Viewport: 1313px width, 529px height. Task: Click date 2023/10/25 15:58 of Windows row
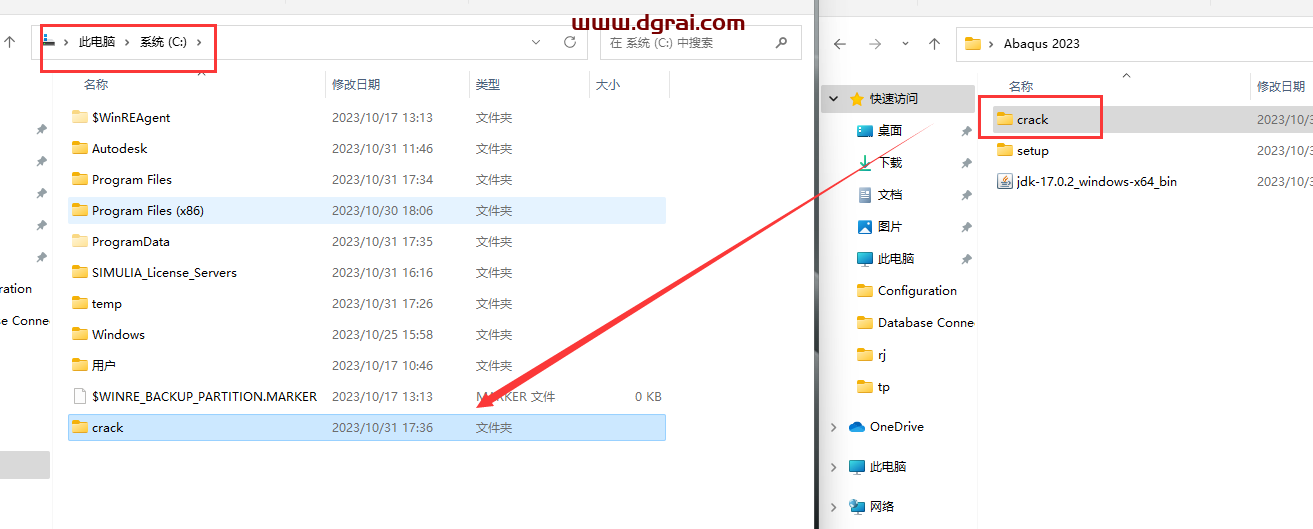tap(382, 334)
